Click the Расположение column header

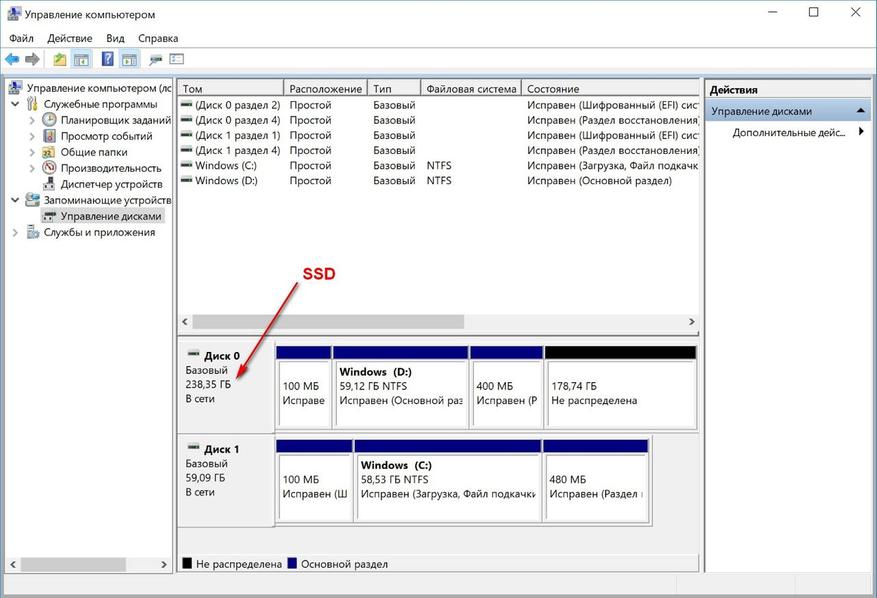[326, 88]
